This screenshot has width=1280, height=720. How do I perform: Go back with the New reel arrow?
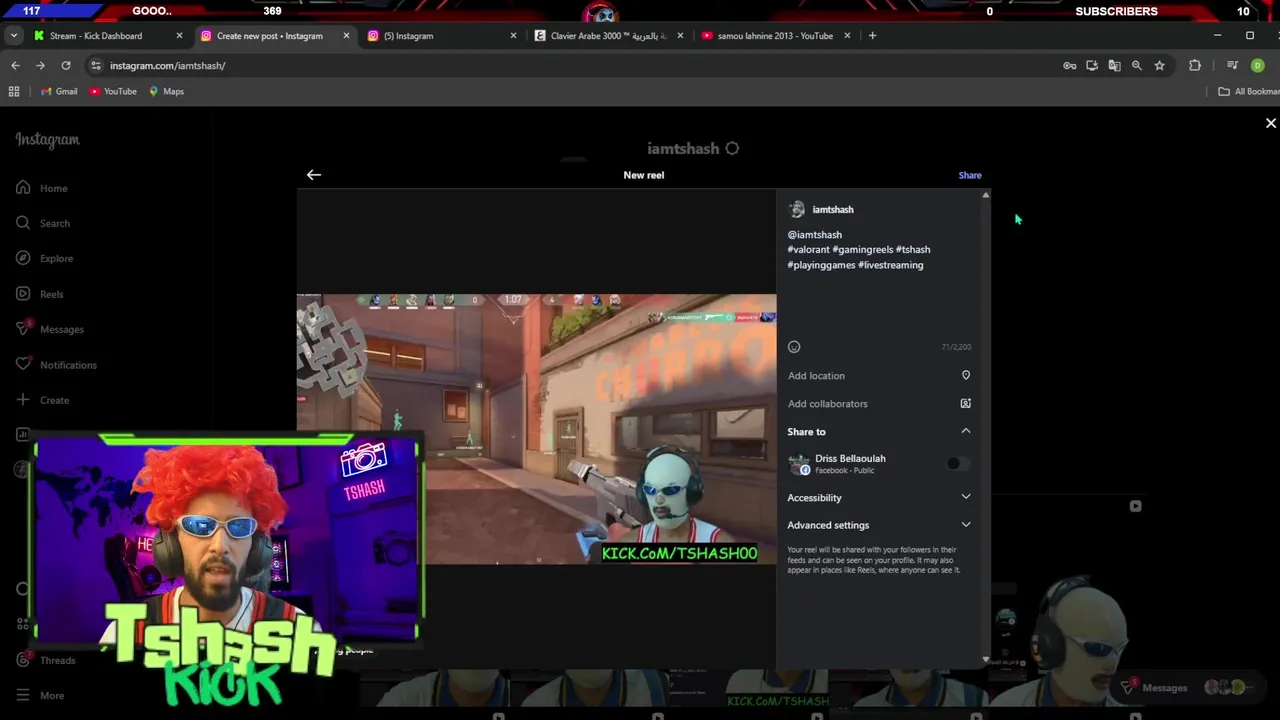pos(314,175)
